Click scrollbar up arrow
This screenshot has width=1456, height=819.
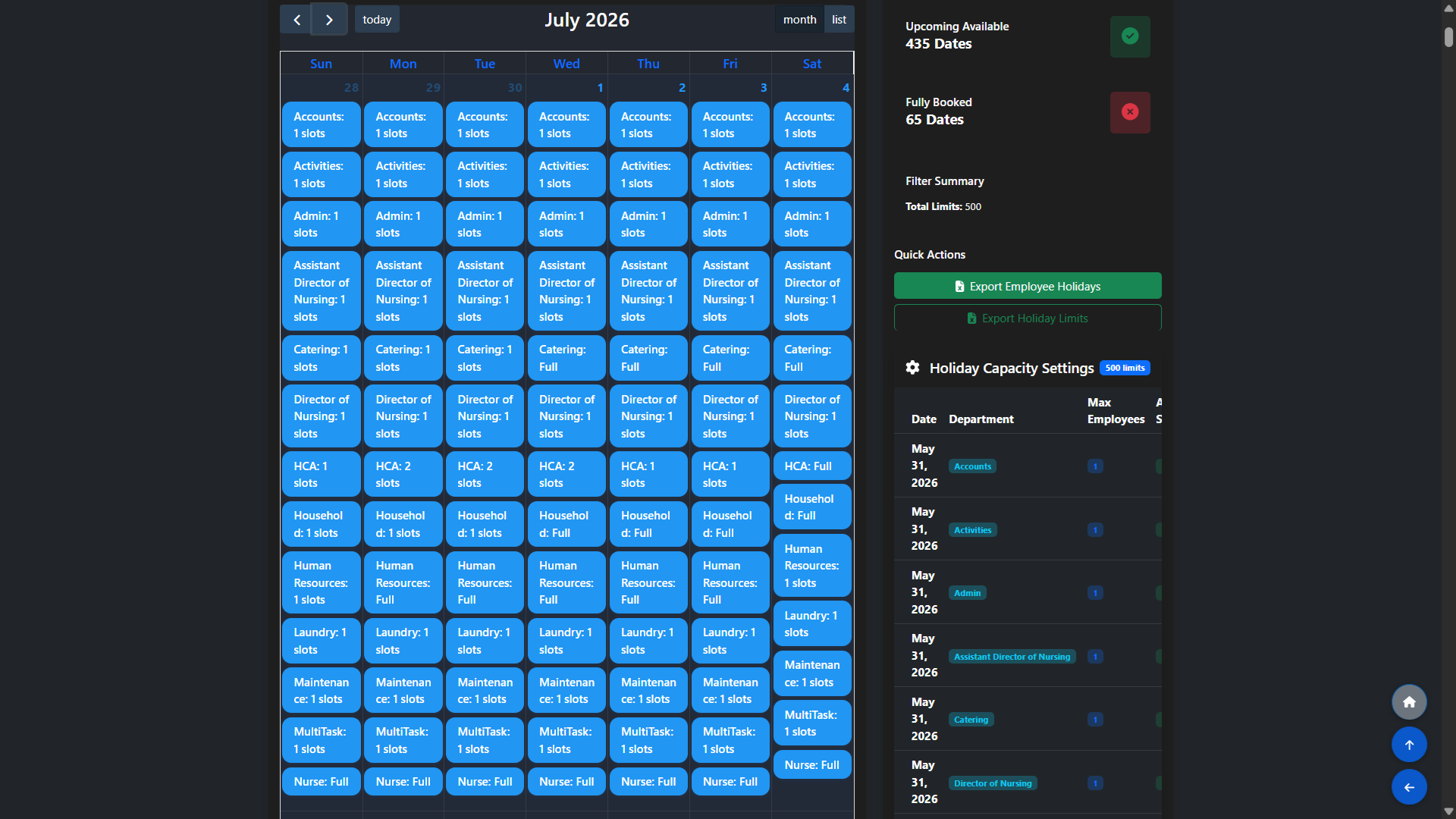tap(1448, 8)
